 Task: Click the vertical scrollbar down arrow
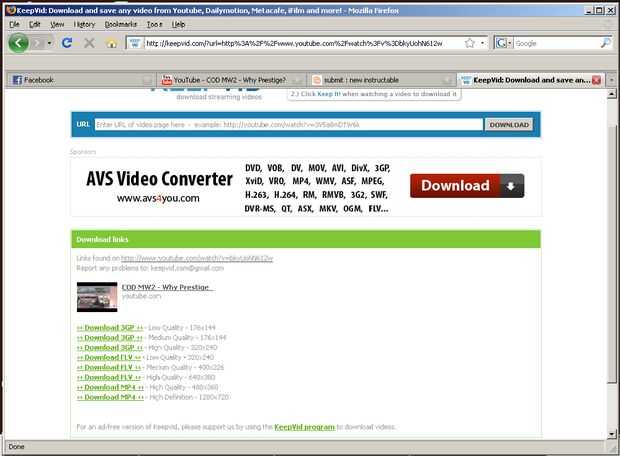pos(611,434)
